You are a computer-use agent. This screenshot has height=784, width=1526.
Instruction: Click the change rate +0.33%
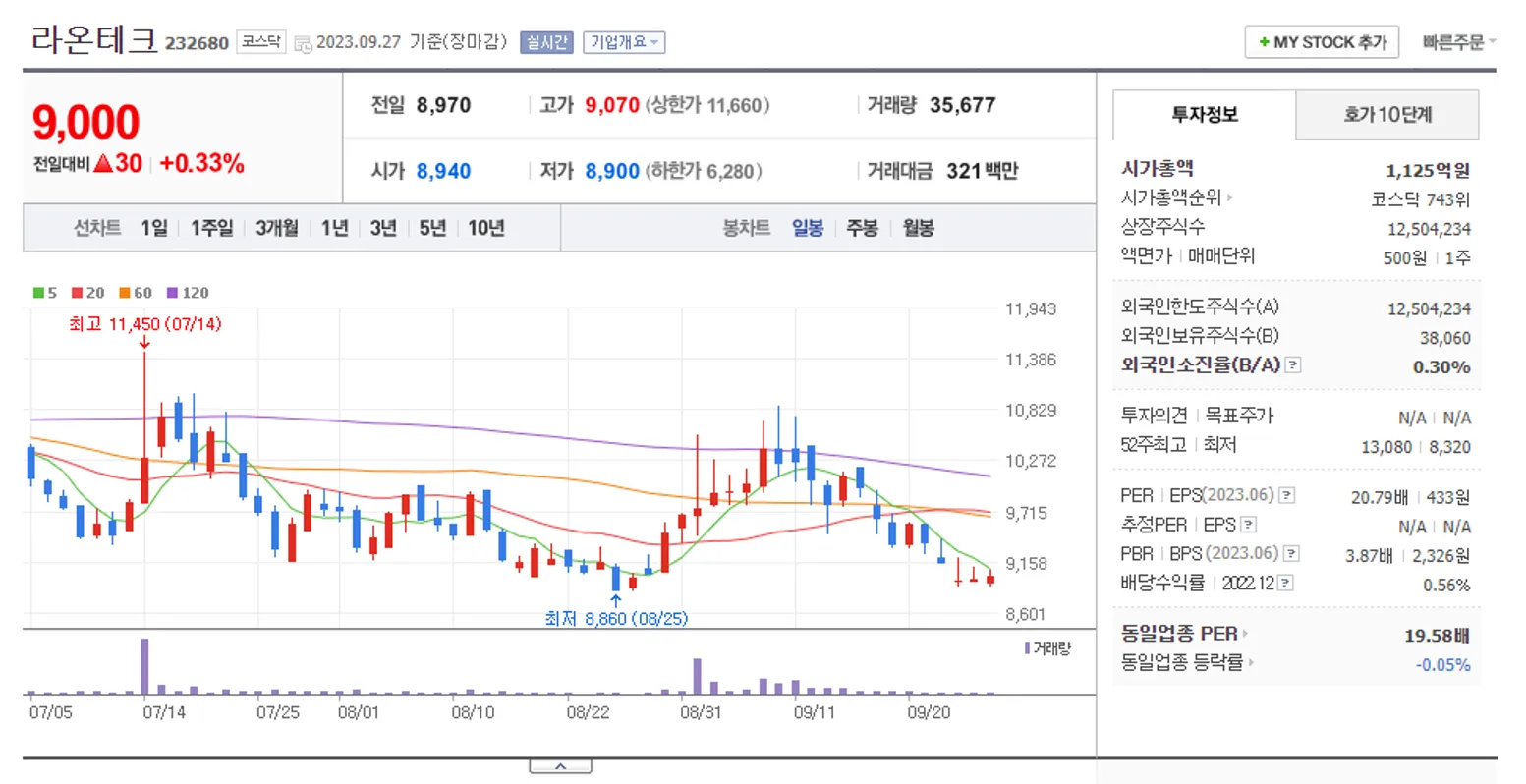pyautogui.click(x=201, y=163)
